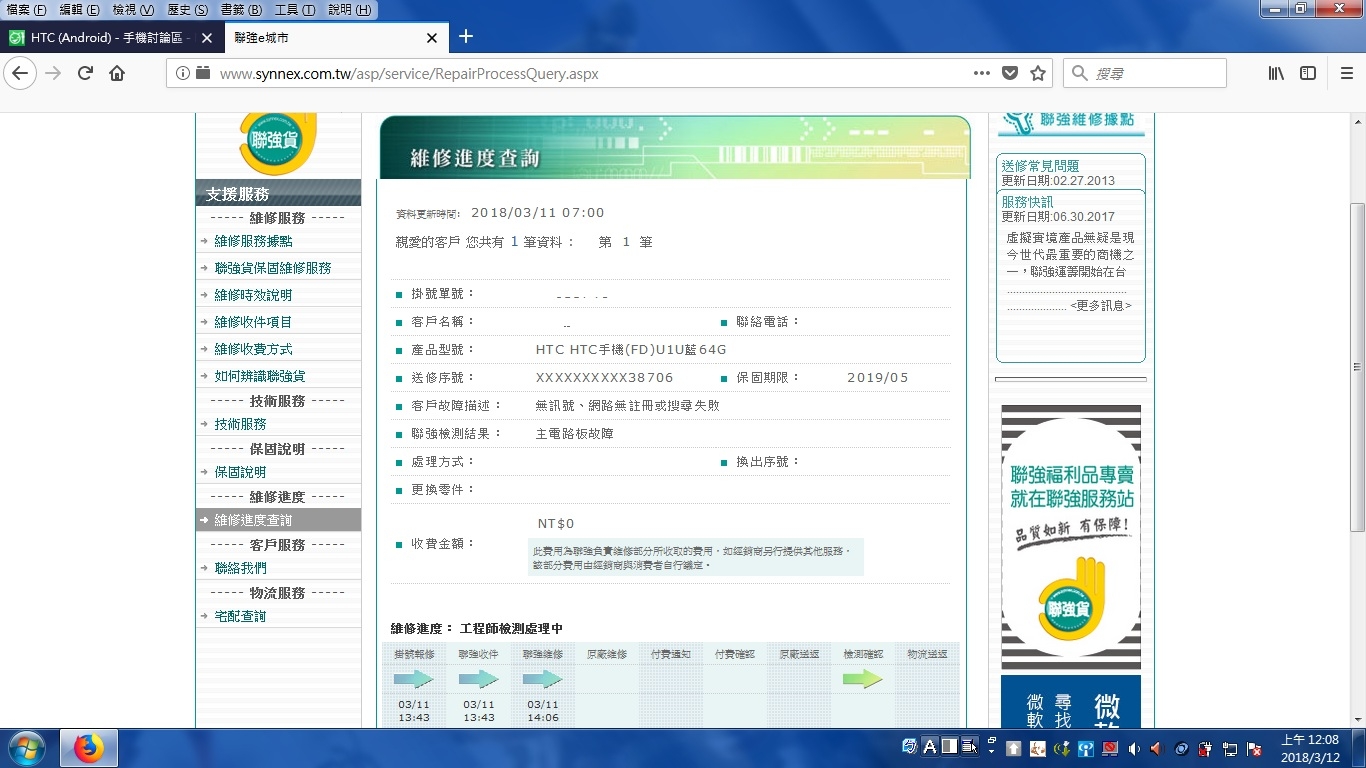
Task: Click the search magnifier icon
Action: coord(1080,73)
